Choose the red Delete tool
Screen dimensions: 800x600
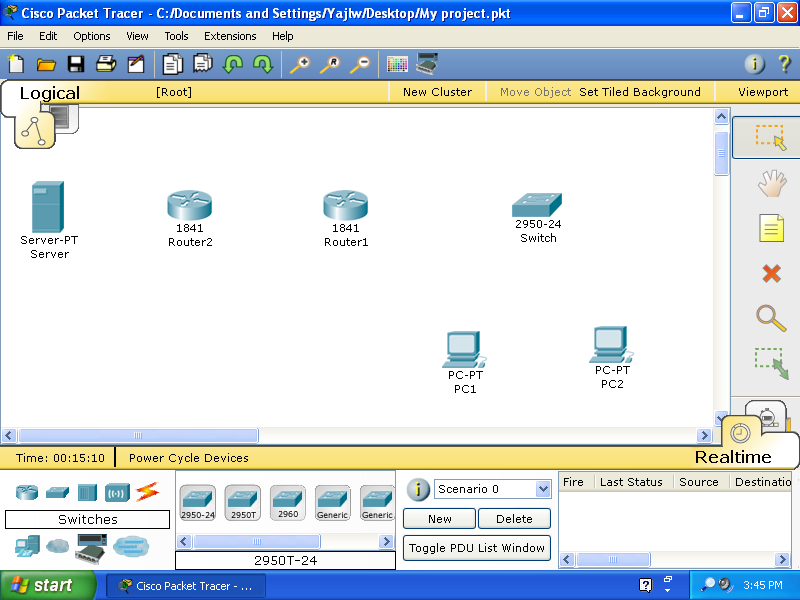pyautogui.click(x=771, y=273)
